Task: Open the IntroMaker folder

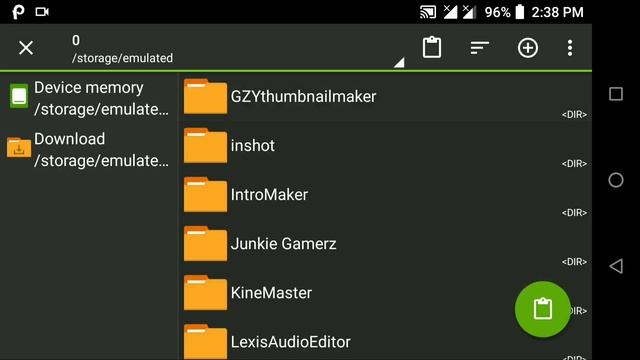Action: [385, 195]
